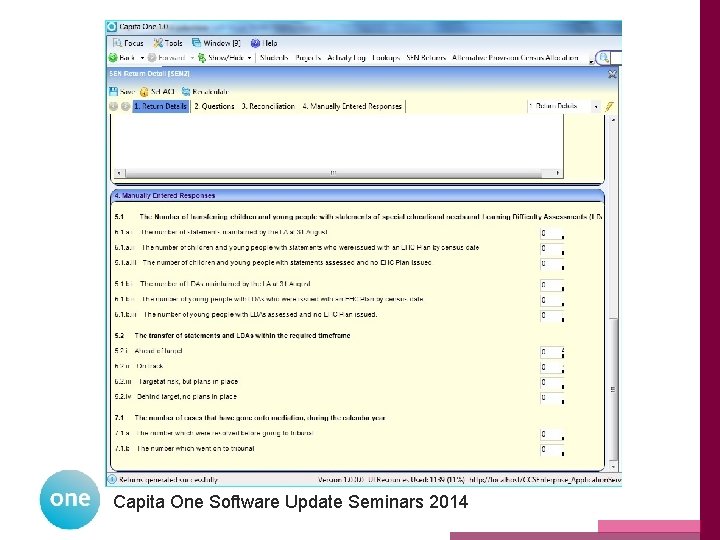Click the vertical scrollbar thumb on right
This screenshot has width=720, height=540.
[x=613, y=389]
